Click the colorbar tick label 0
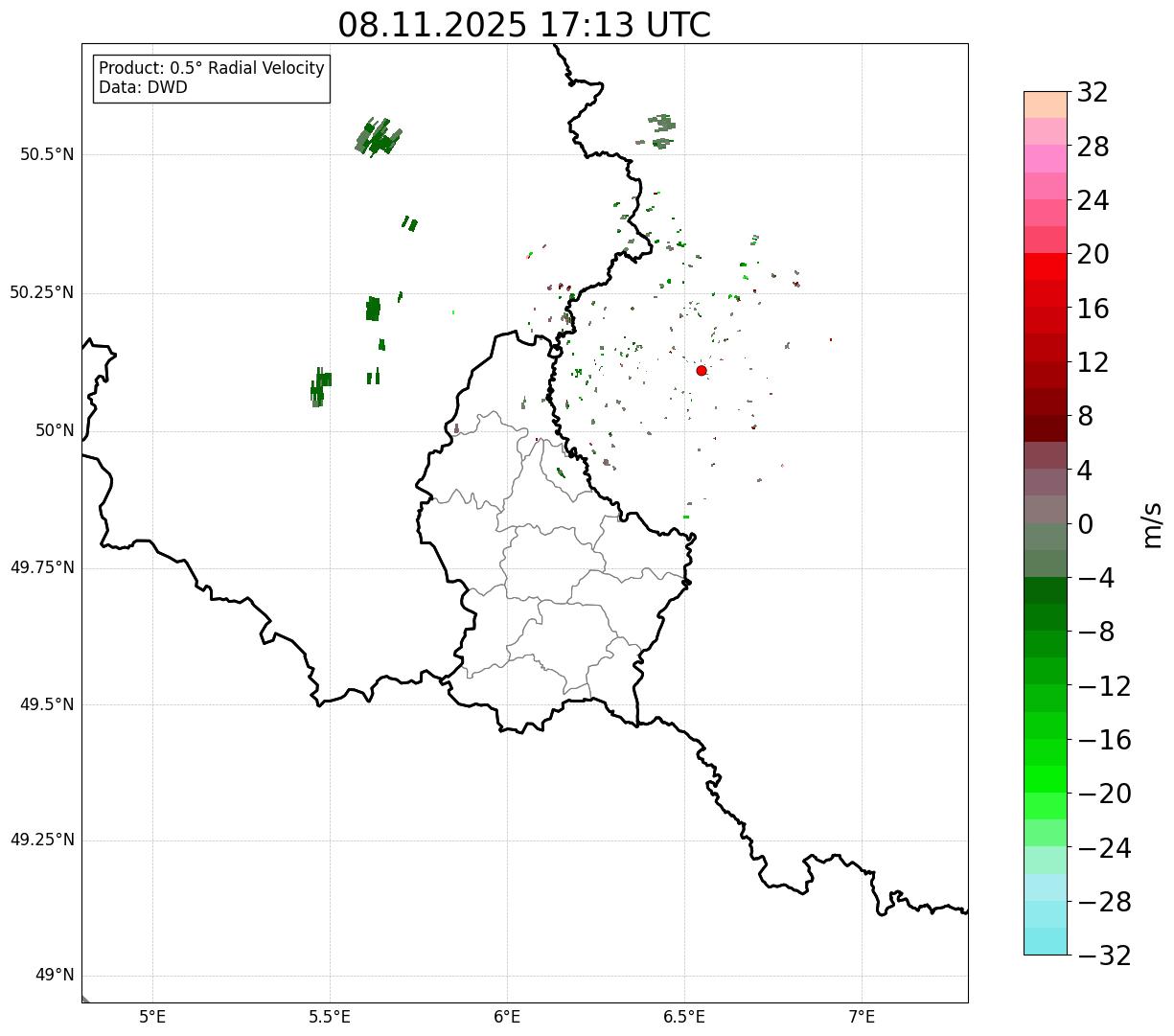Viewport: 1174px width, 1036px height. [x=1085, y=524]
